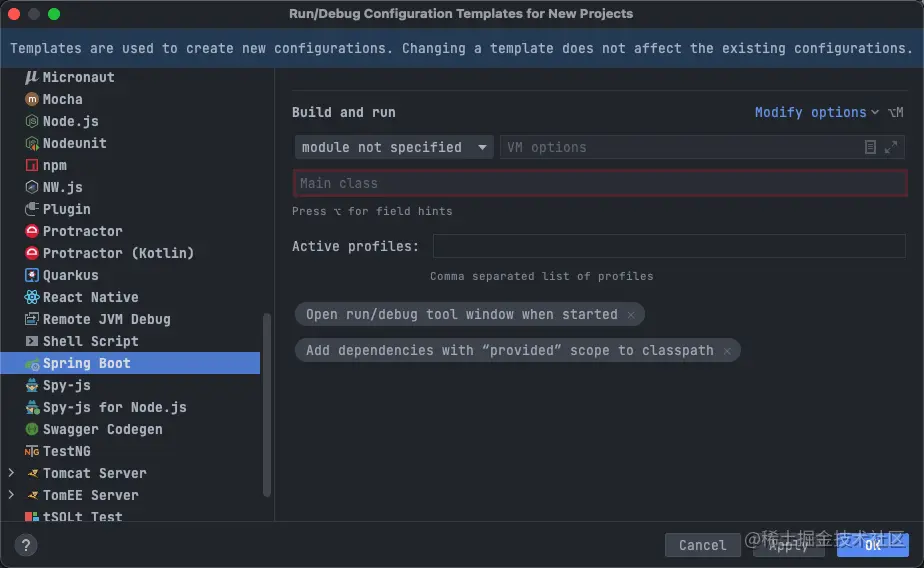Click the Active profiles text field
This screenshot has height=568, width=924.
point(669,246)
